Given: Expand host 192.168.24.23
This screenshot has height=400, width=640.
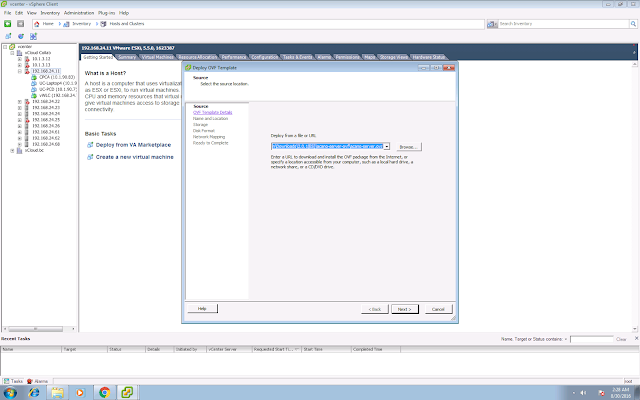Looking at the screenshot, I should (20, 108).
